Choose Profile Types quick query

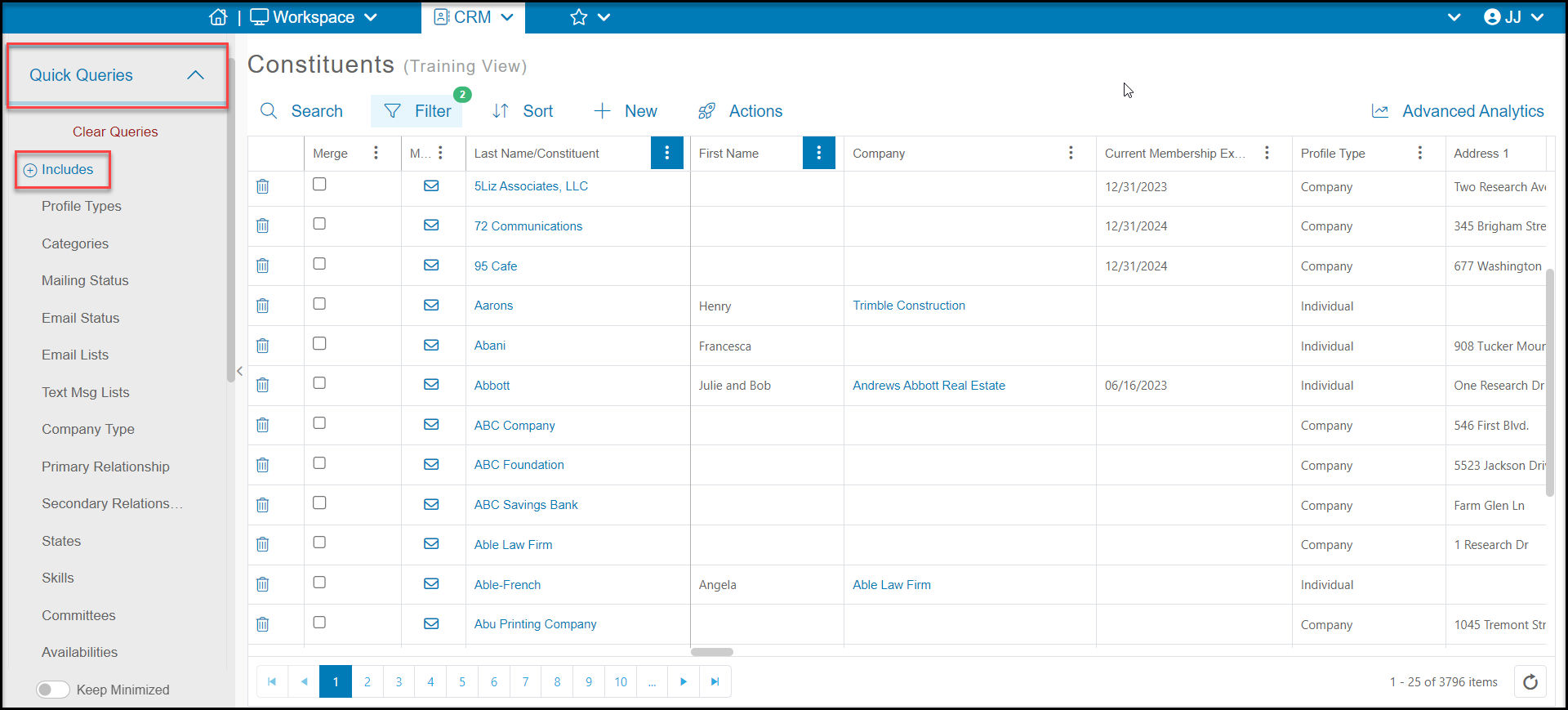82,206
